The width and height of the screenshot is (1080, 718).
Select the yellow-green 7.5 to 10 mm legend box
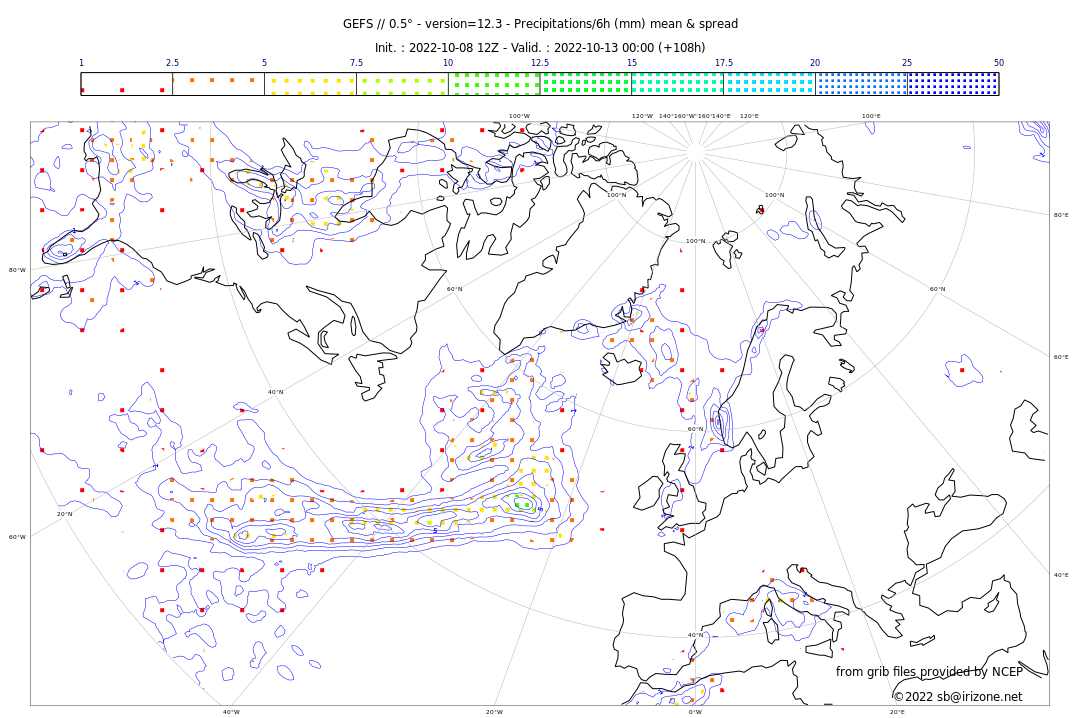(402, 84)
